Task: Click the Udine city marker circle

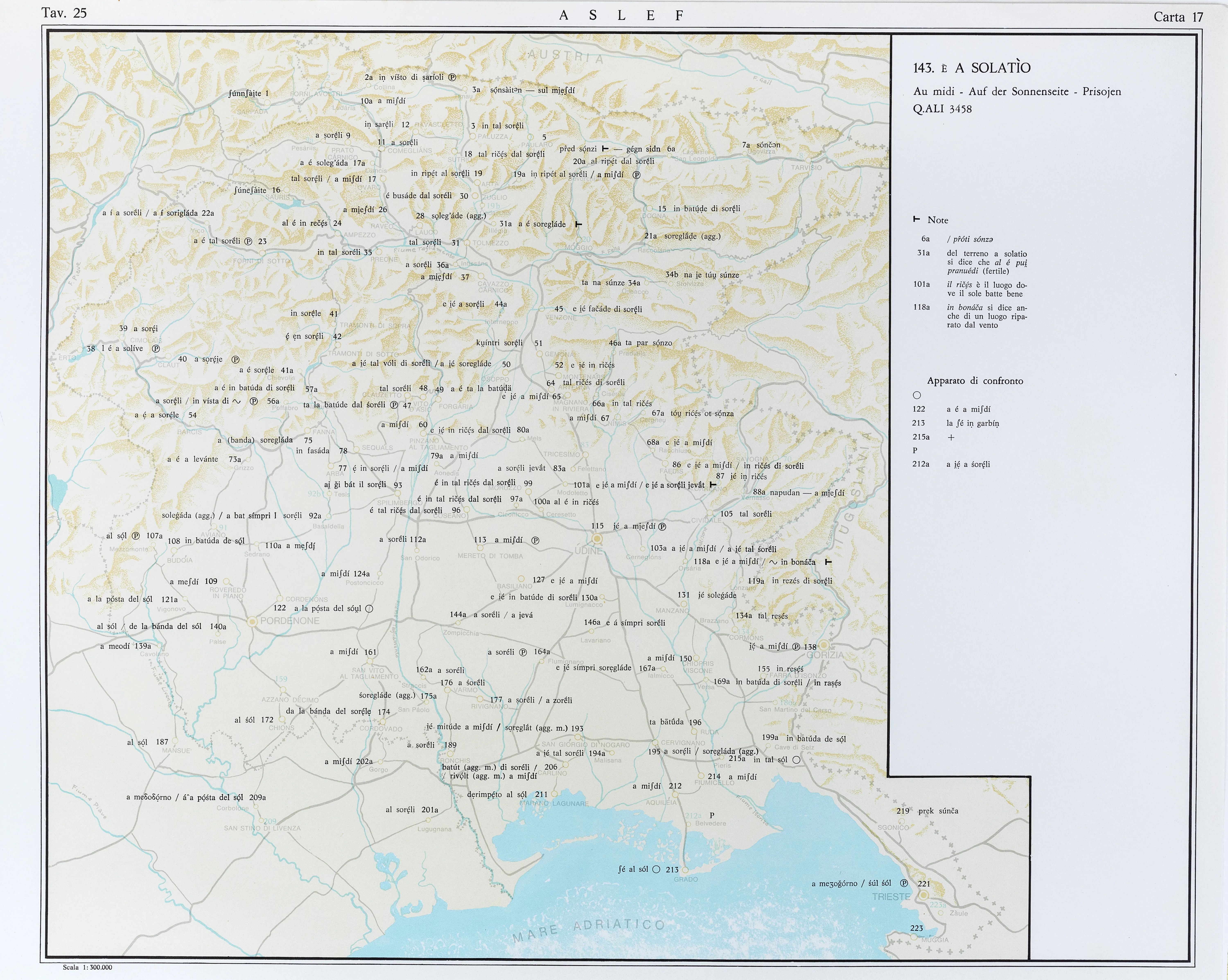Action: point(597,539)
